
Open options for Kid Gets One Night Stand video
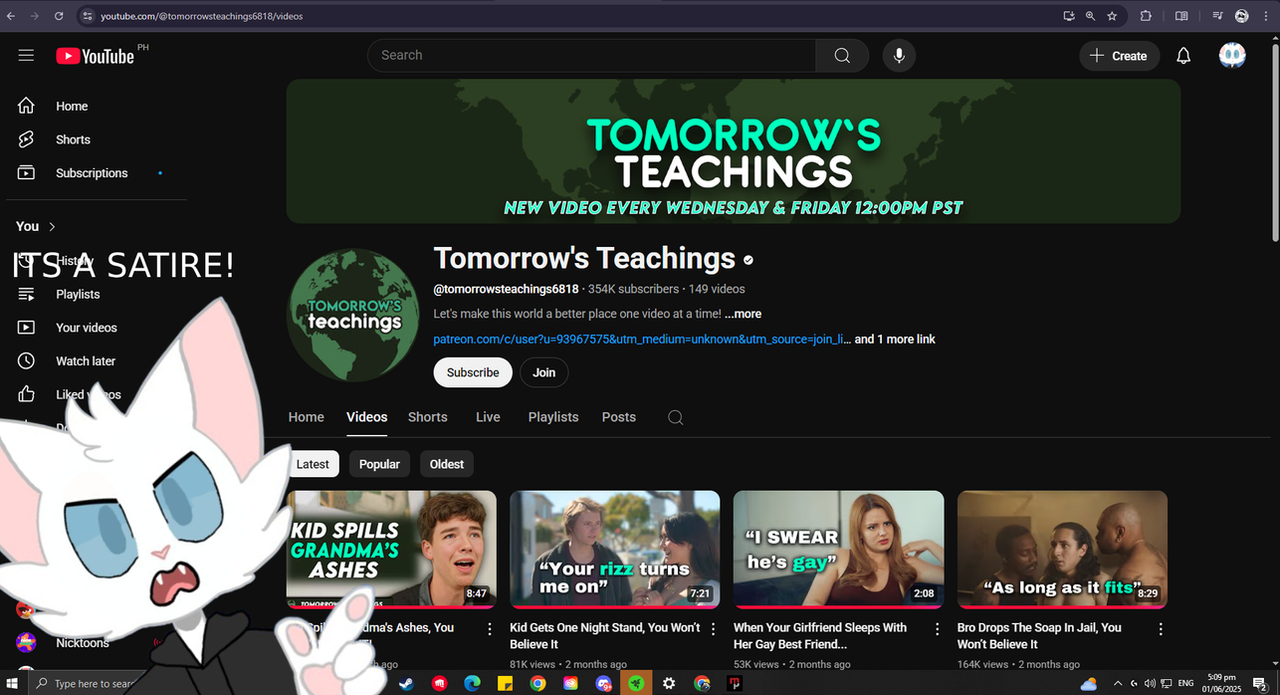point(713,629)
